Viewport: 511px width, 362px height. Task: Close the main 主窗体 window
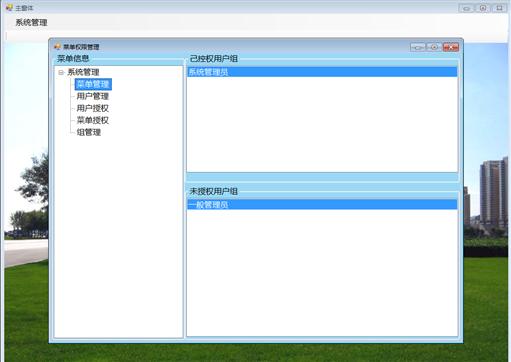coord(499,8)
